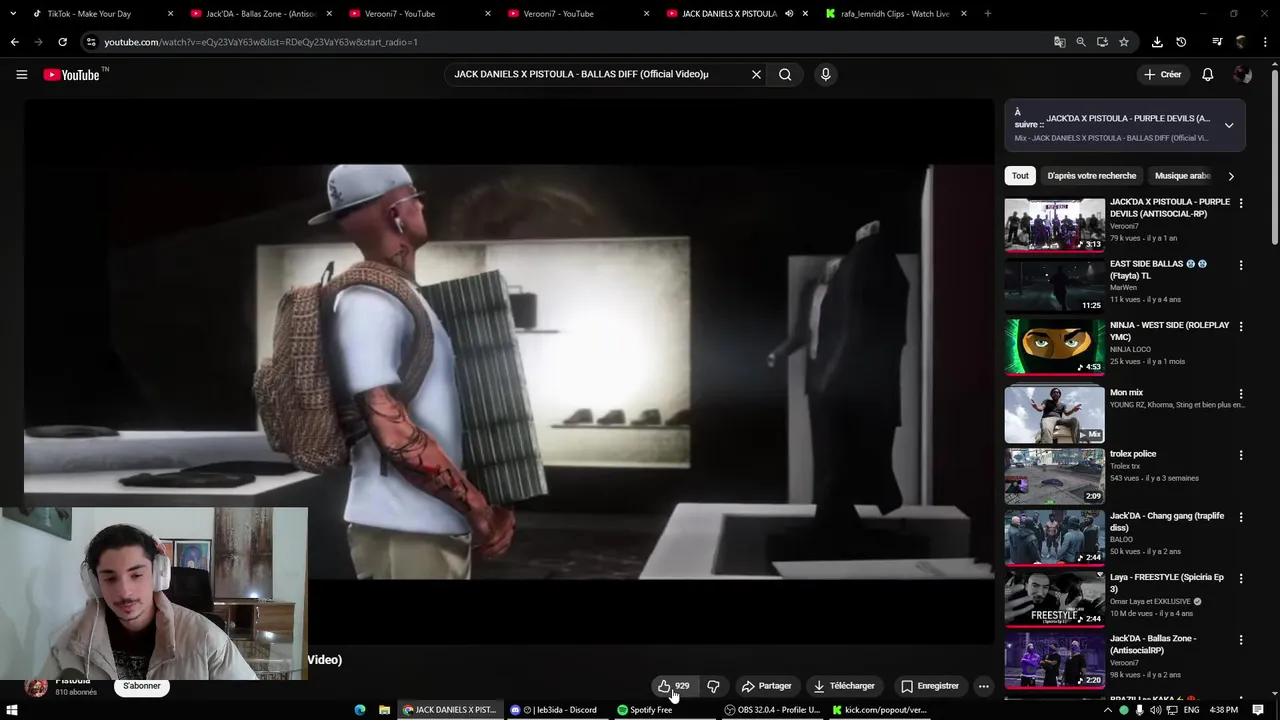The height and width of the screenshot is (720, 1280).
Task: Save the video with Enregistrer
Action: click(930, 686)
